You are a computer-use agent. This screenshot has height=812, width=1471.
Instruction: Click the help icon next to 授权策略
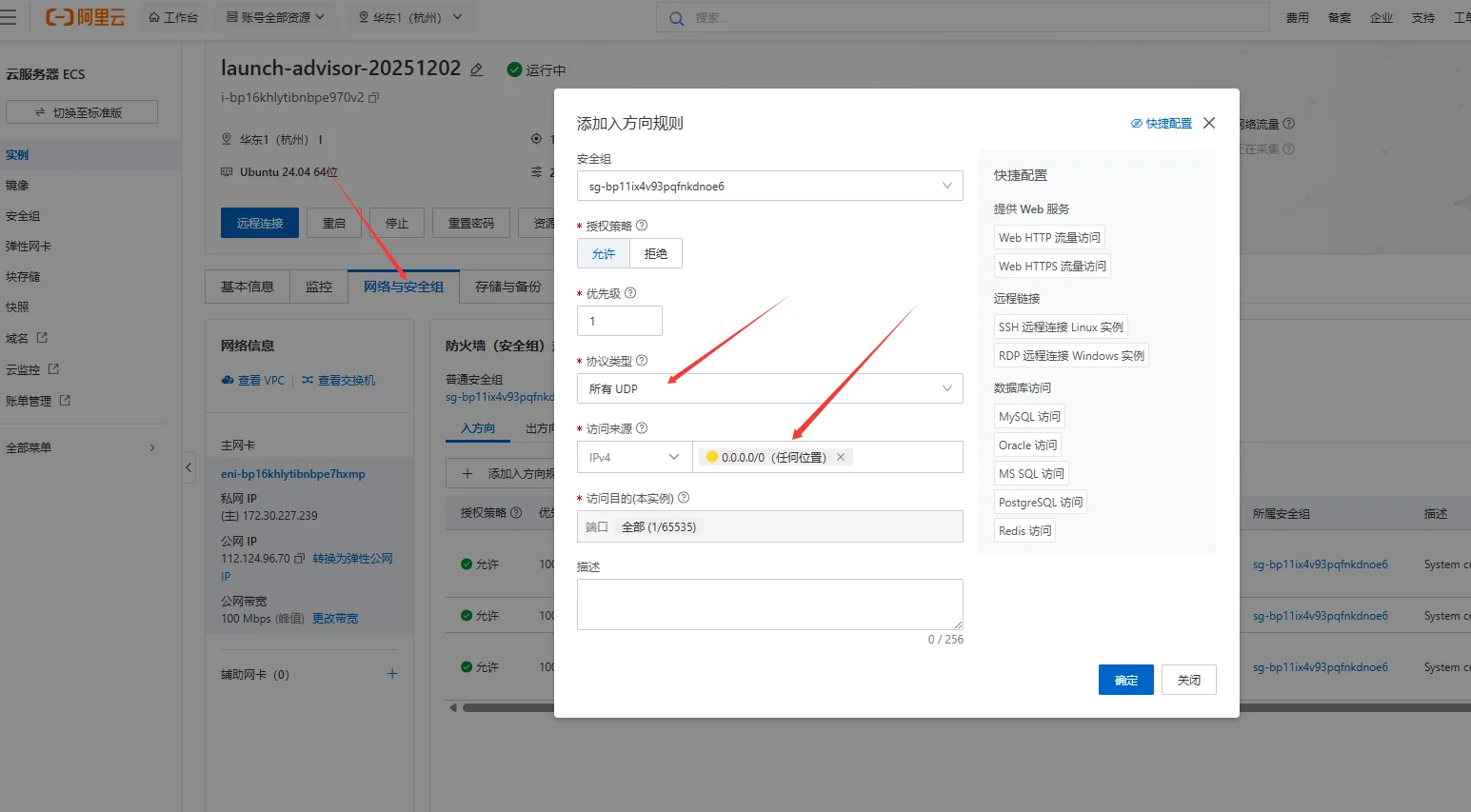[642, 226]
